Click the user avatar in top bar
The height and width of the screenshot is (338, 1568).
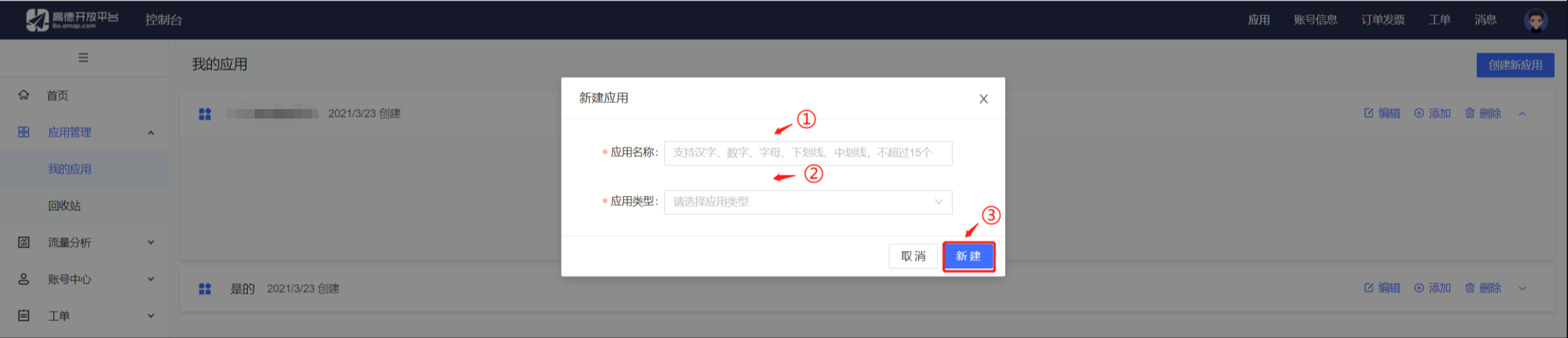(1535, 20)
